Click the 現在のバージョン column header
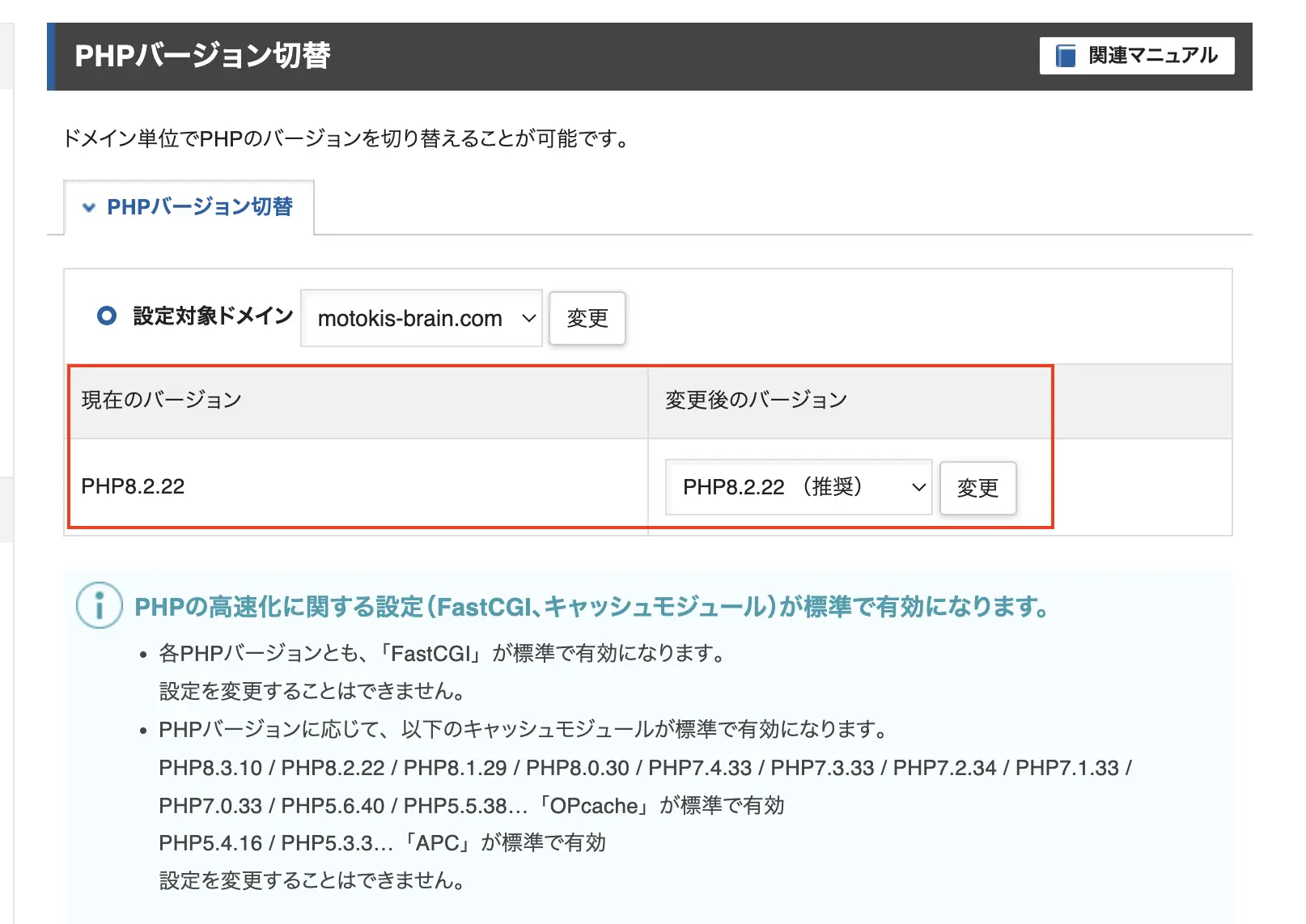The width and height of the screenshot is (1306, 924). click(357, 401)
